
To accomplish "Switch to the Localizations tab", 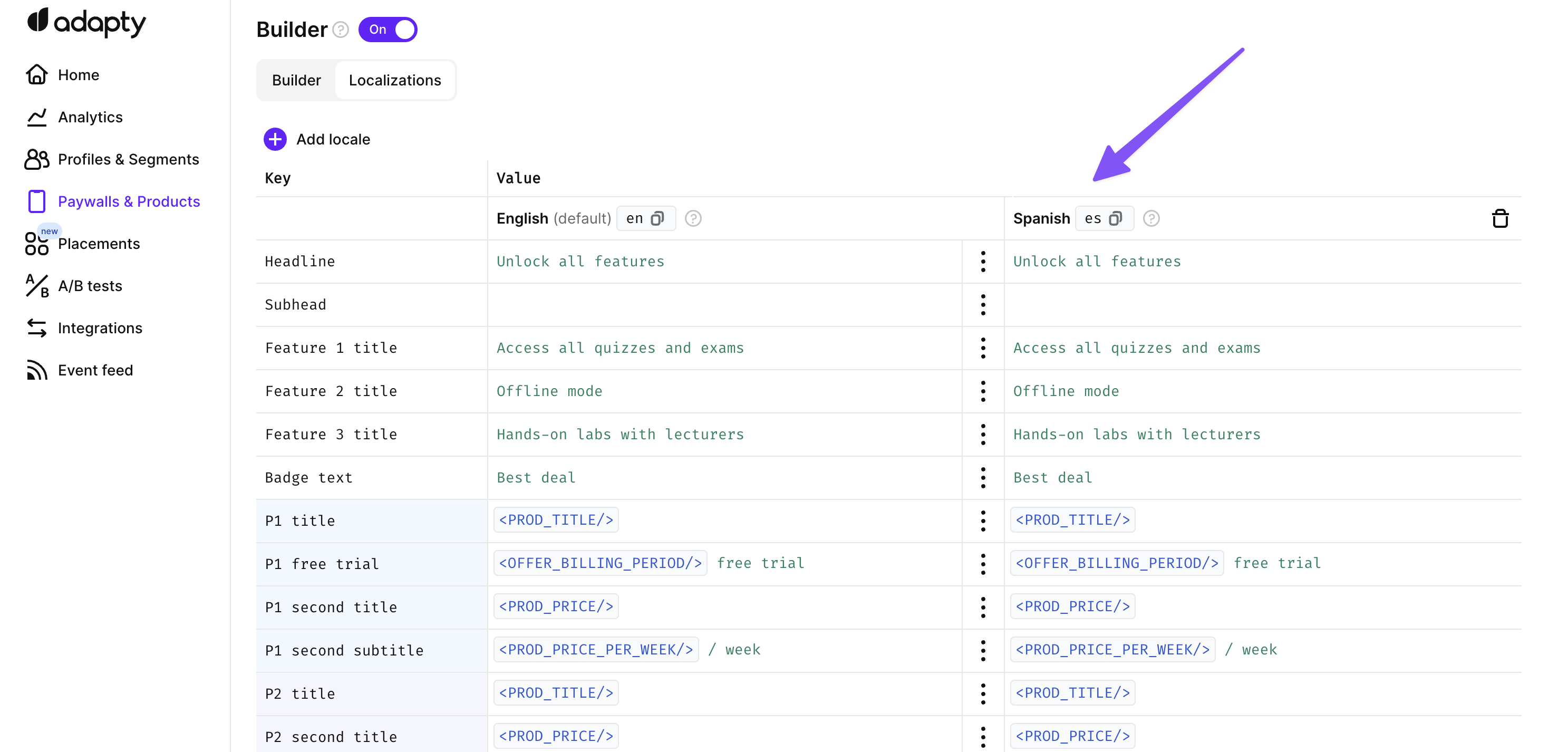I will (x=394, y=80).
